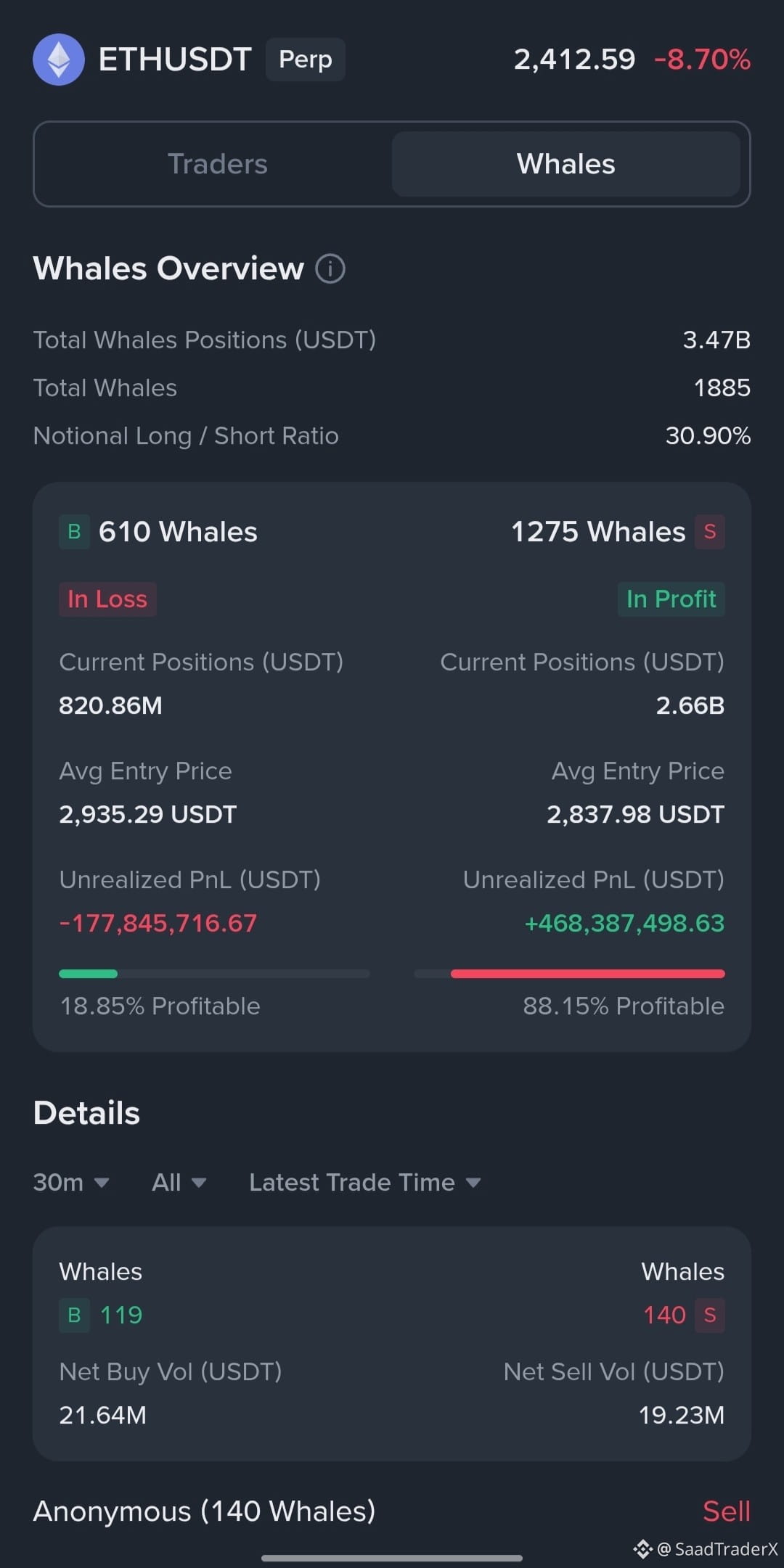Screen dimensions: 784x1568
Task: Tap the red Sell label
Action: [x=727, y=1511]
